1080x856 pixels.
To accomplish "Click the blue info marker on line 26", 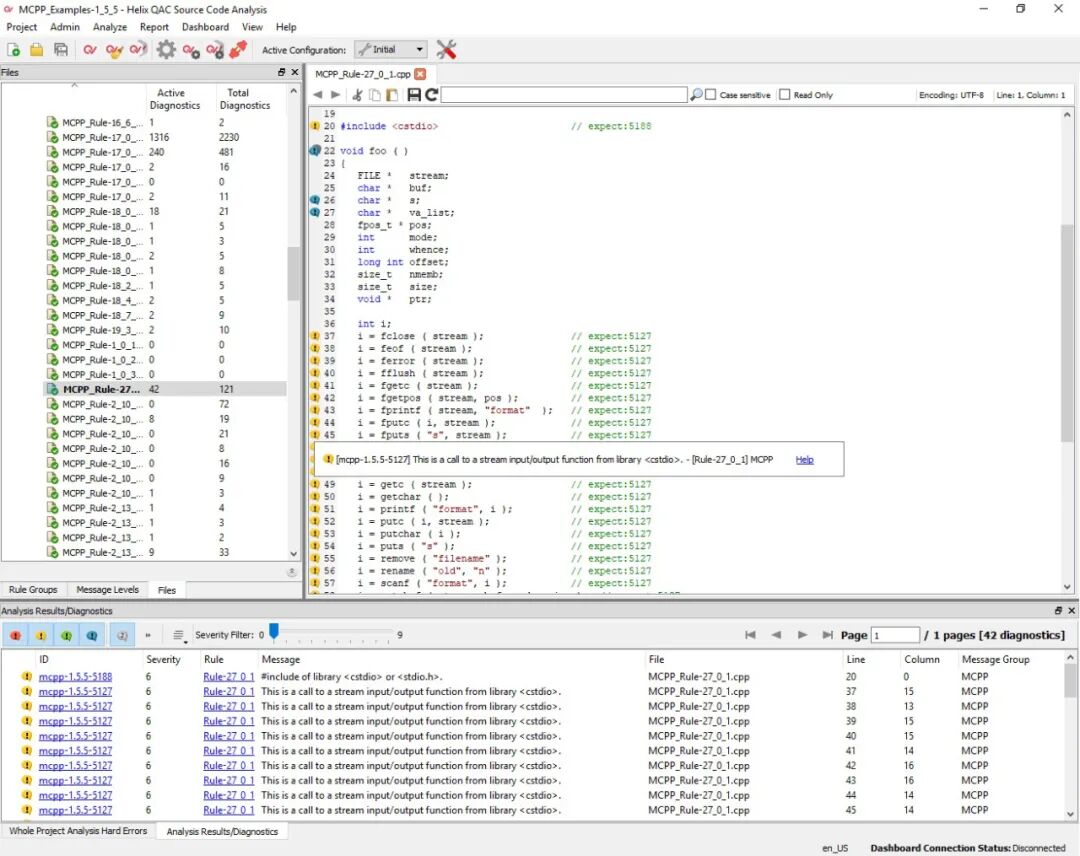I will [x=315, y=200].
